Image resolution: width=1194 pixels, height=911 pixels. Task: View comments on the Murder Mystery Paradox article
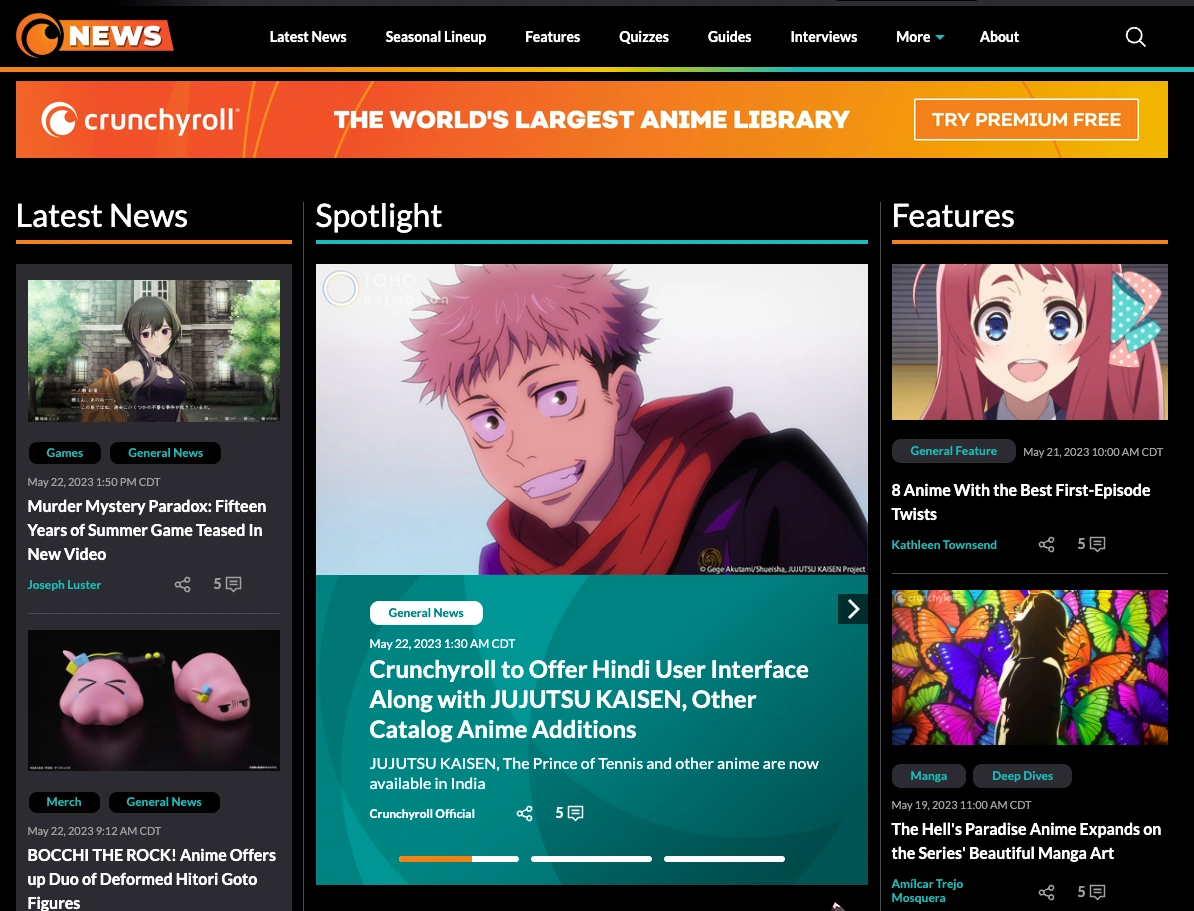(227, 584)
